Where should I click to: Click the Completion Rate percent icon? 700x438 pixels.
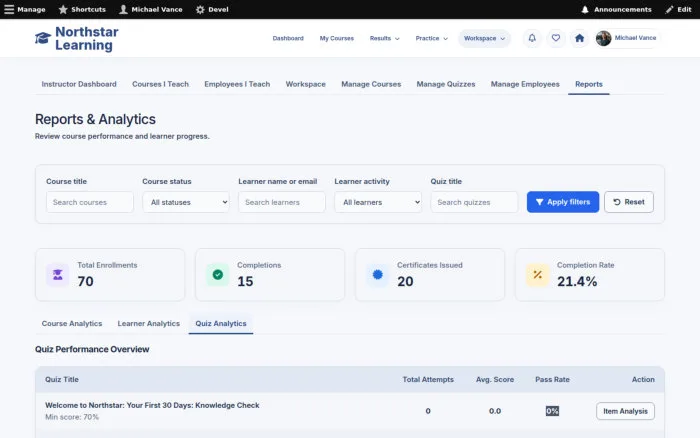click(x=538, y=275)
